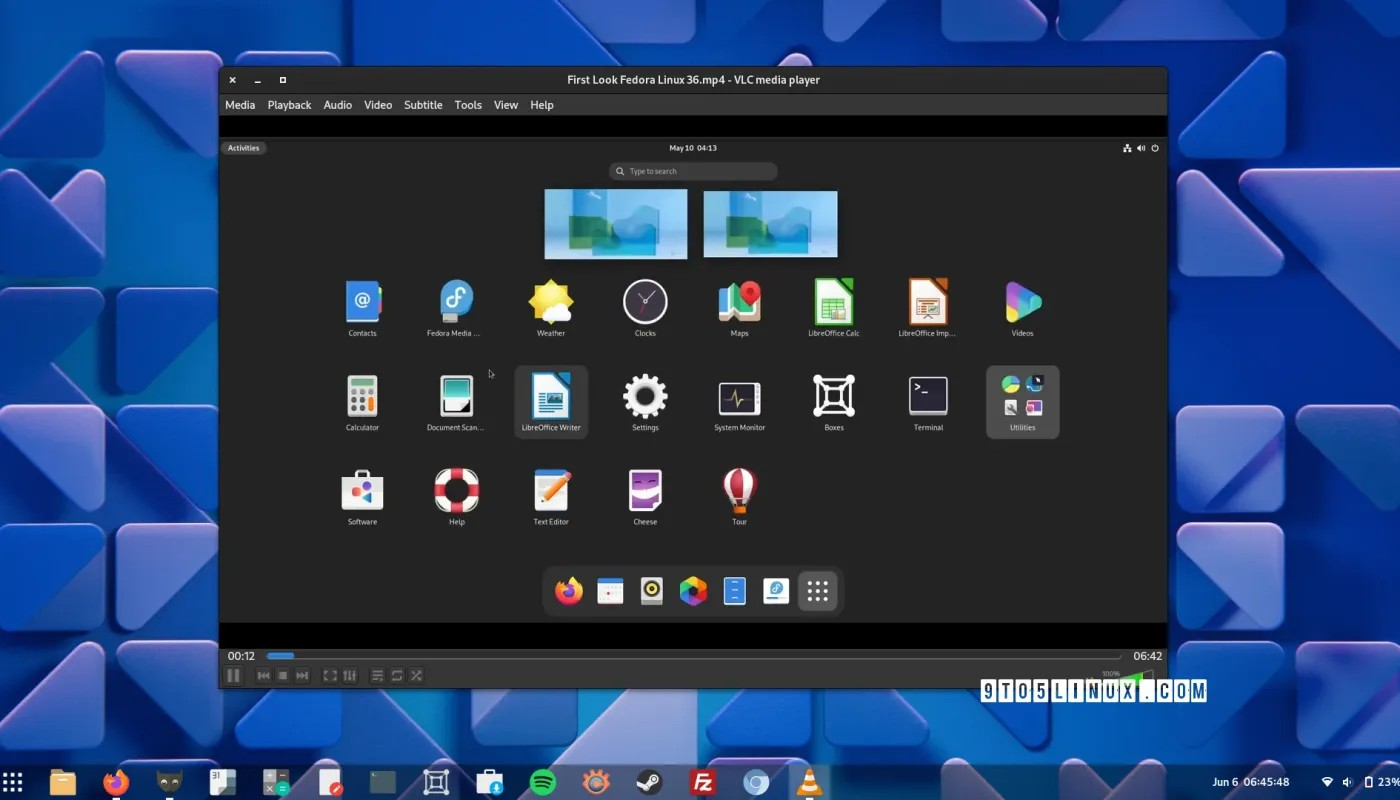Click the LibreOffice Writer icon
1400x800 pixels.
pyautogui.click(x=551, y=396)
